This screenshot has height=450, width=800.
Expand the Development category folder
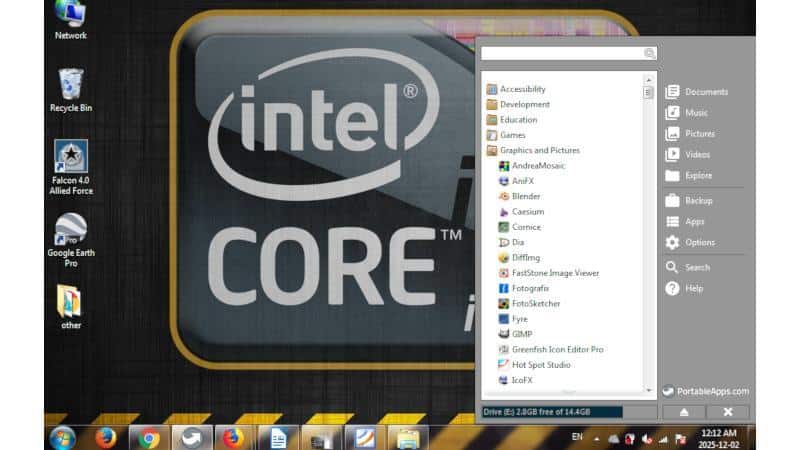pos(518,105)
